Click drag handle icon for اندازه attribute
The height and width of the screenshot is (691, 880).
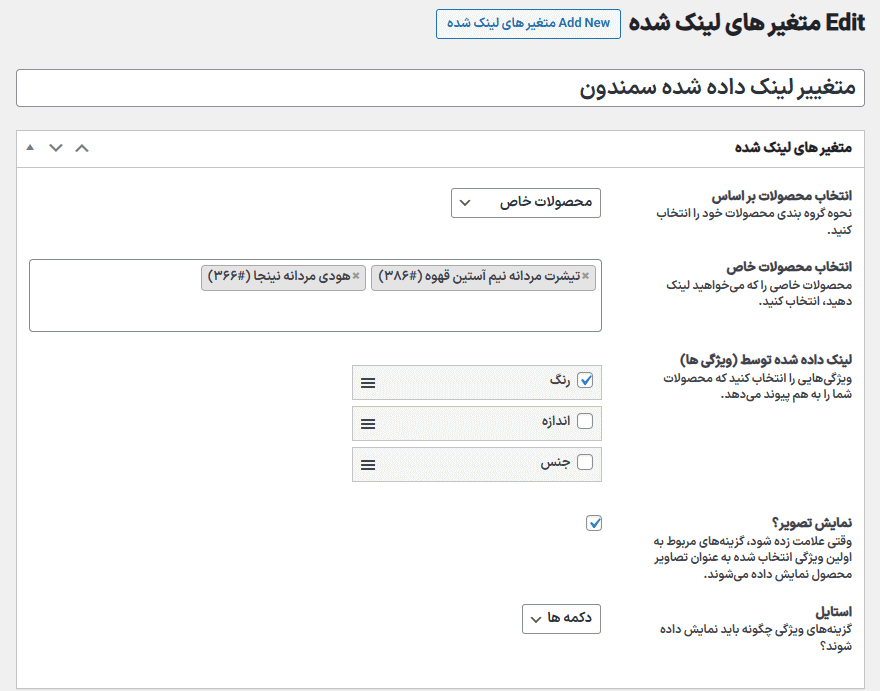click(368, 424)
